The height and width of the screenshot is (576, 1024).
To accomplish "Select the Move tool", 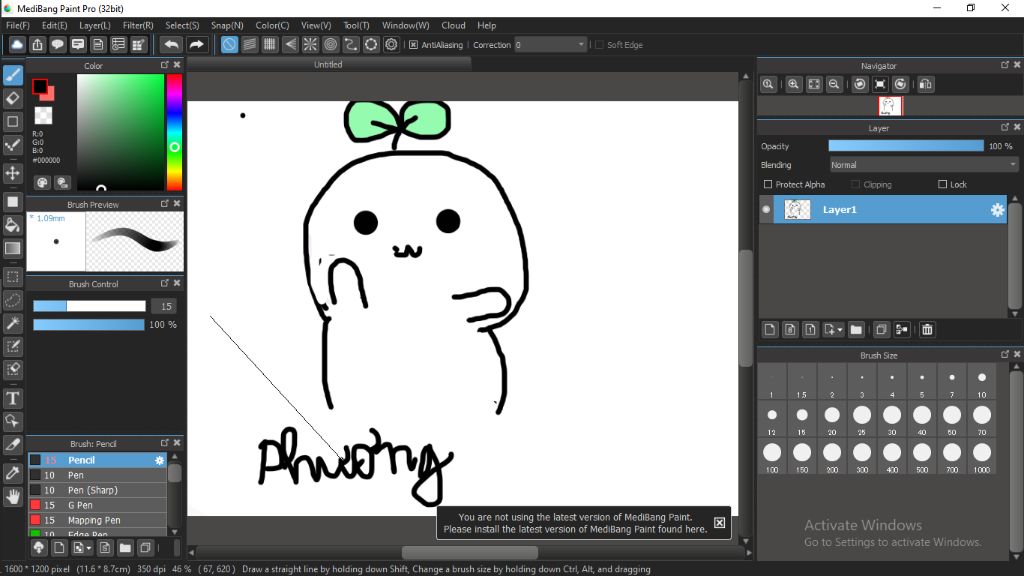I will tap(12, 173).
